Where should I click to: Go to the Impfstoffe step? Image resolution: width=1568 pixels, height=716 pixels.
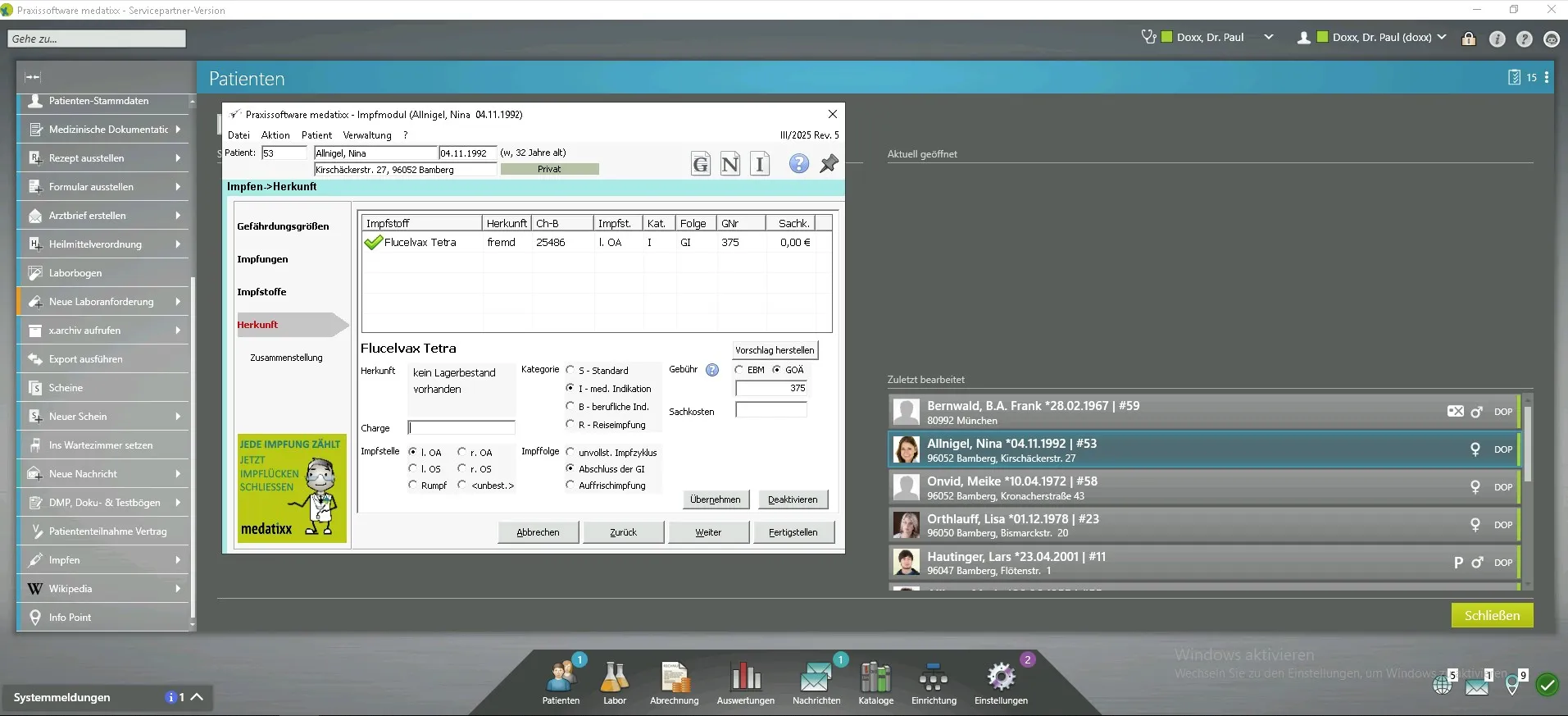point(261,292)
